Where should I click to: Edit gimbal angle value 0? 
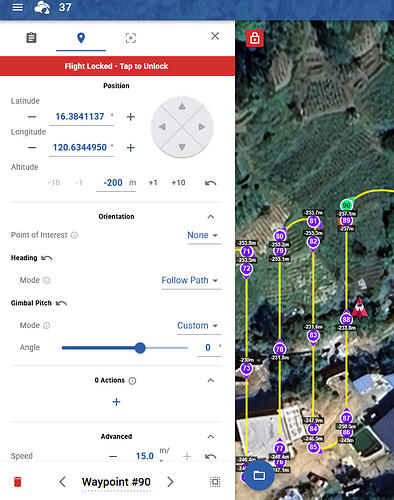click(208, 348)
